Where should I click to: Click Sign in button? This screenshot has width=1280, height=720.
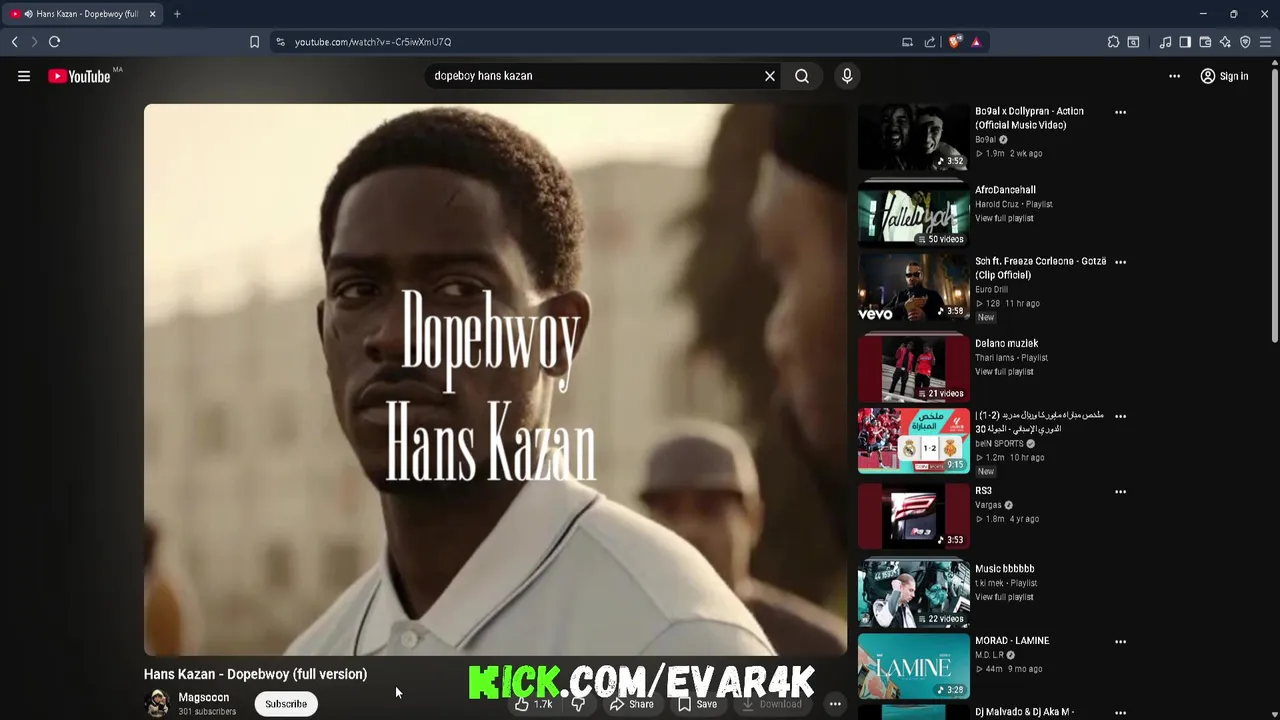(1224, 76)
